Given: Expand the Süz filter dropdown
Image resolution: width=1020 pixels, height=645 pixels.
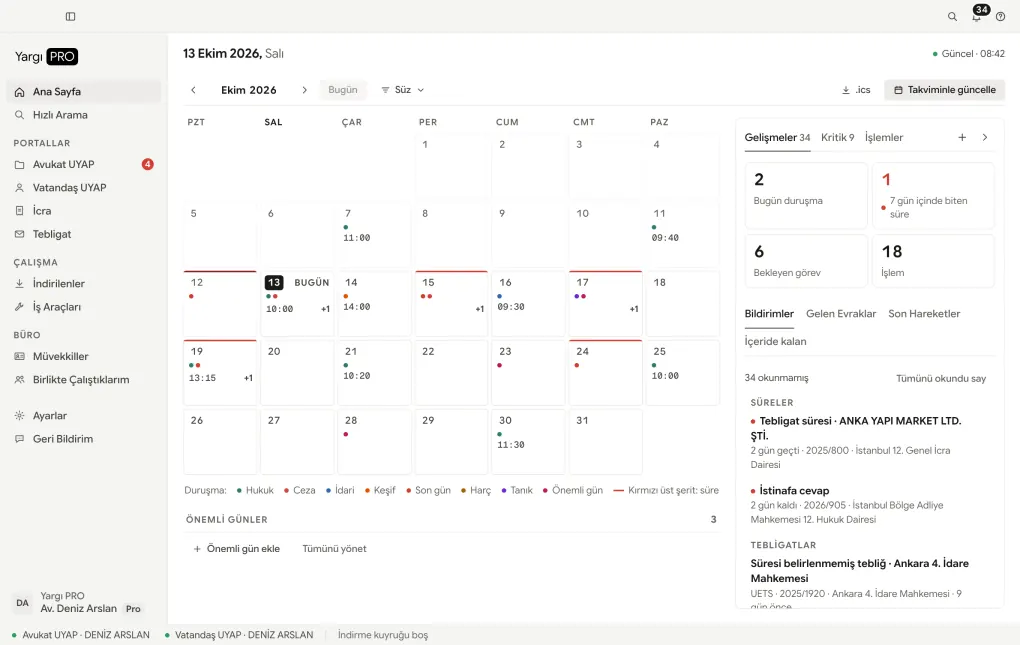Looking at the screenshot, I should (x=403, y=90).
